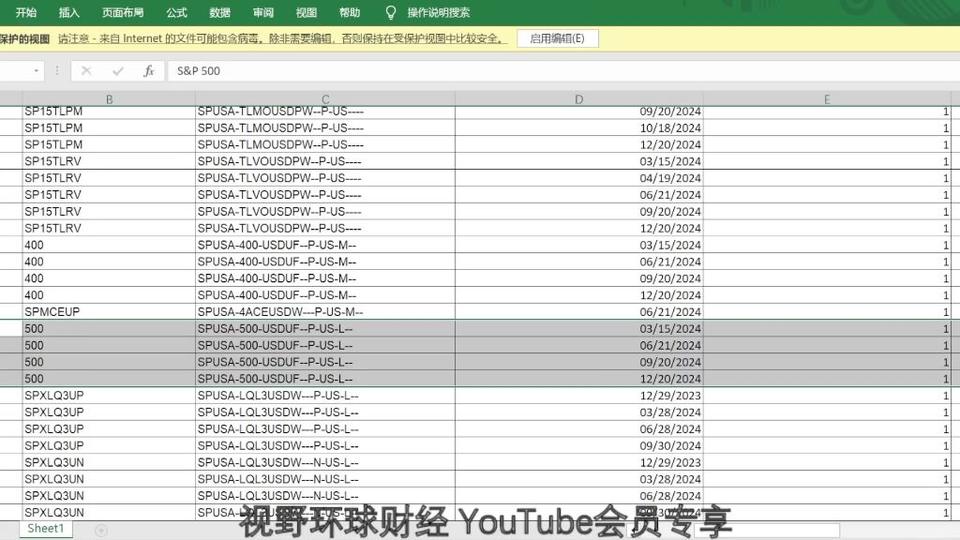Select date cell 10/18/2024

click(579, 128)
